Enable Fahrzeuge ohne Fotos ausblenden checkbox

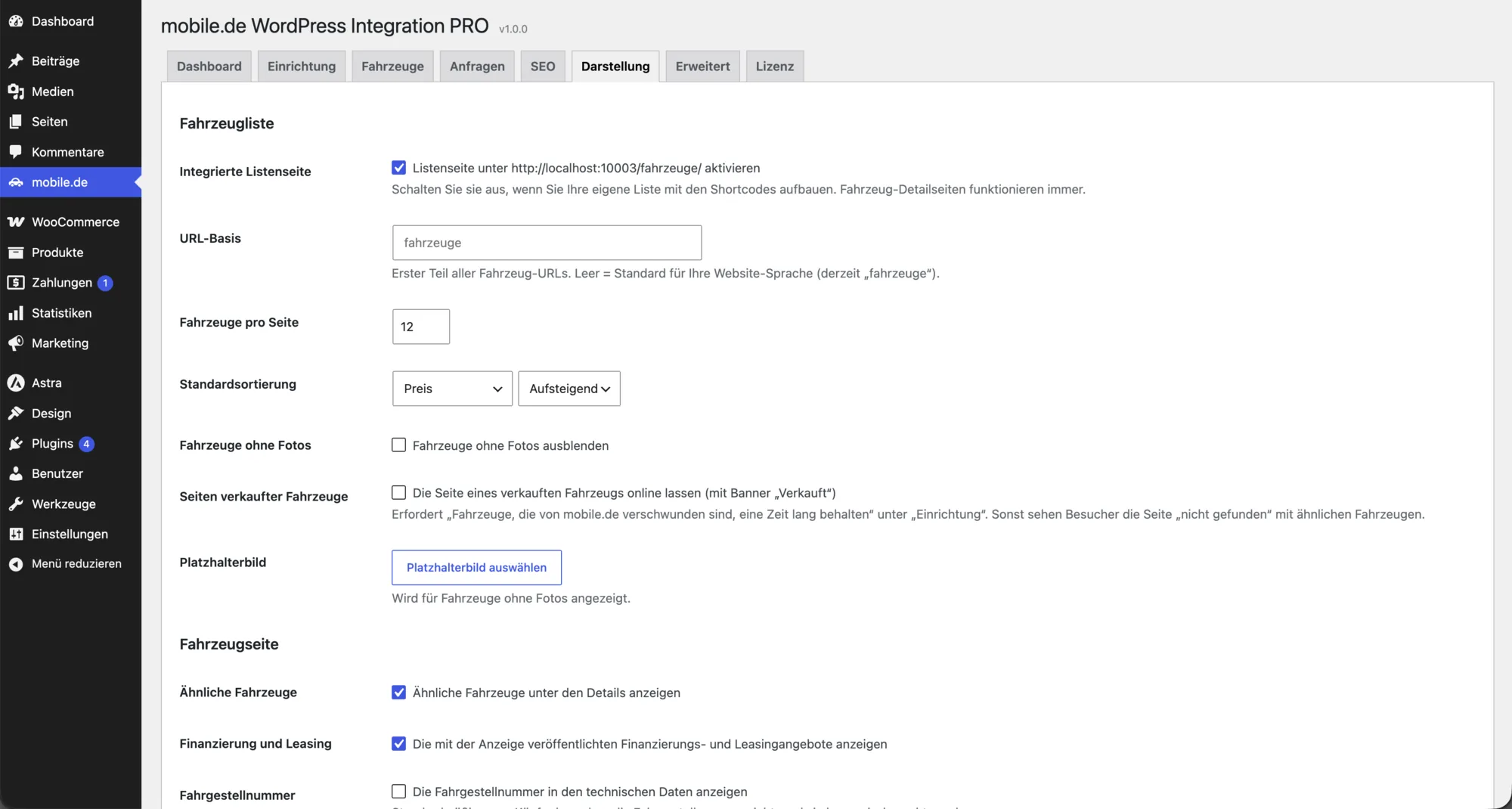click(x=398, y=445)
